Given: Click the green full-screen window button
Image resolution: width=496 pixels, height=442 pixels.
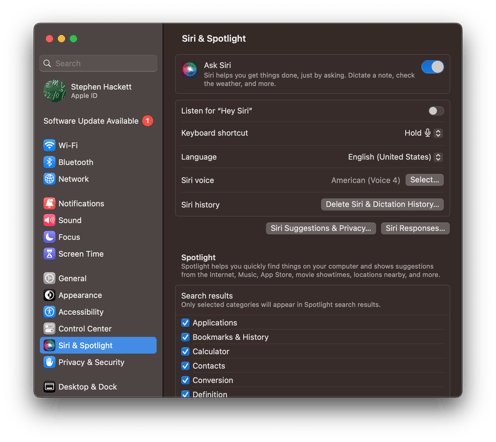Looking at the screenshot, I should coord(73,39).
